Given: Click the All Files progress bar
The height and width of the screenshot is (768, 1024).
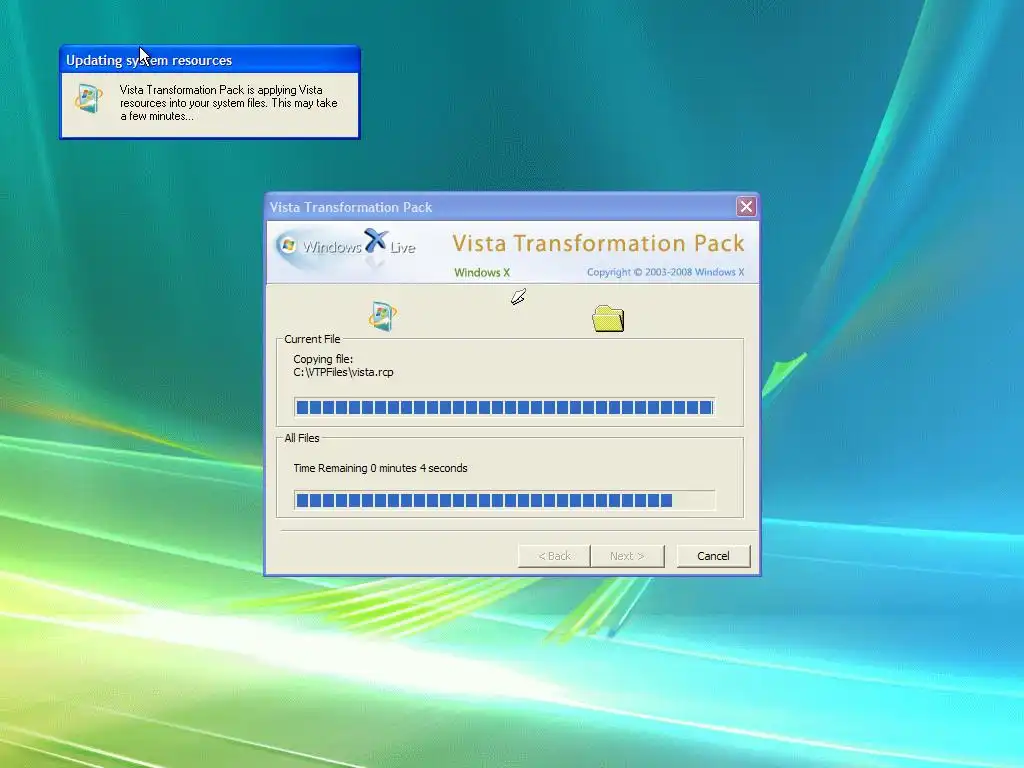Looking at the screenshot, I should pyautogui.click(x=504, y=500).
